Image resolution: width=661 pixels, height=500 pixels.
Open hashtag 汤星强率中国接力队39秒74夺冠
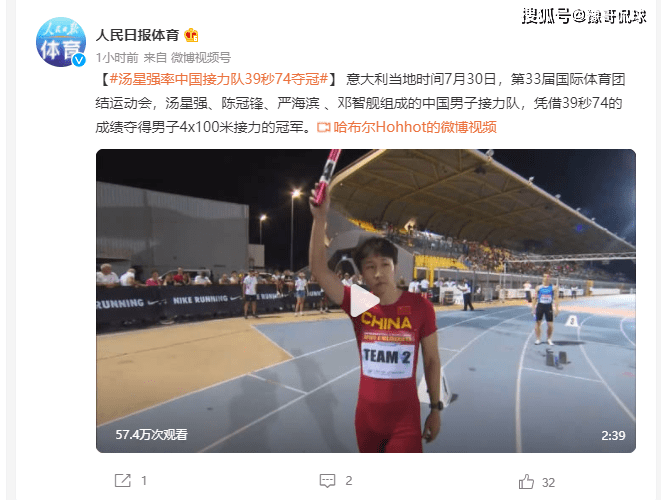219,79
